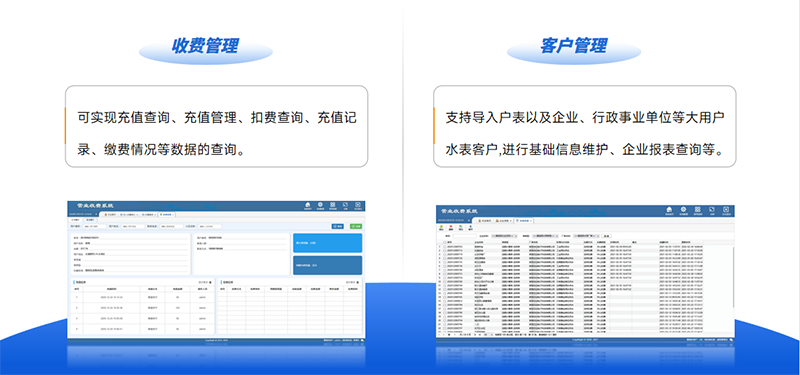Click the red delete icon in the customer toolbar
The image size is (800, 375).
[451, 227]
